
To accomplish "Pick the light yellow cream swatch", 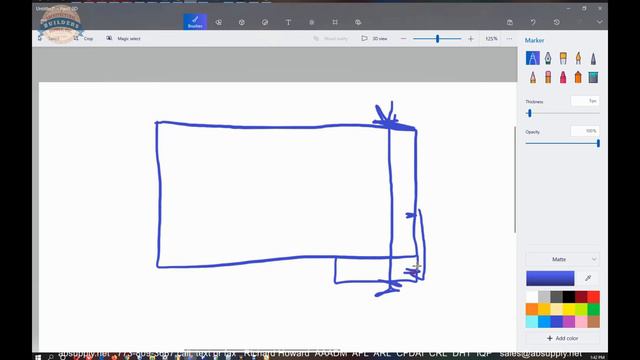I will coord(556,309).
